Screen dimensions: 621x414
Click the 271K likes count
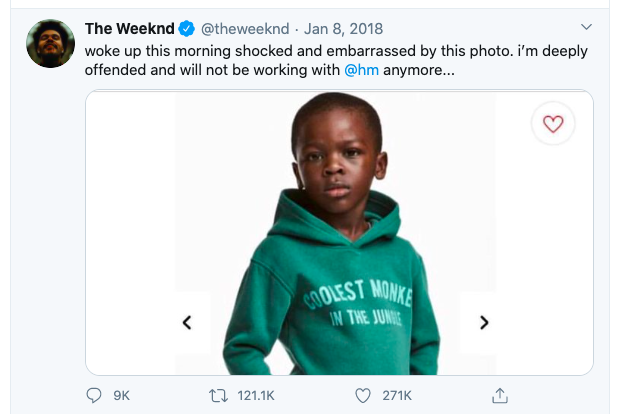[397, 395]
